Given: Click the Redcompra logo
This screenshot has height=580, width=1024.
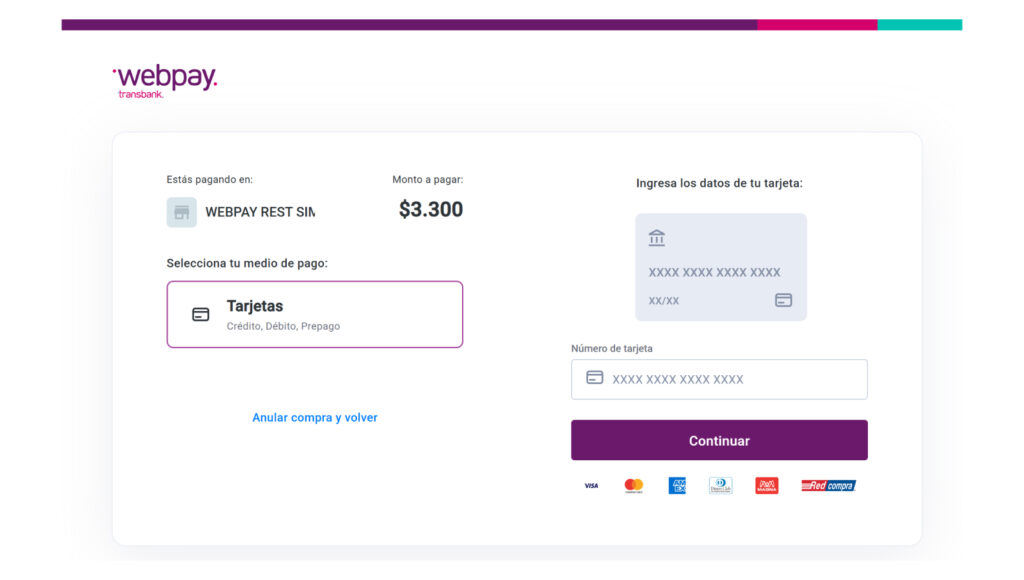Looking at the screenshot, I should [828, 486].
